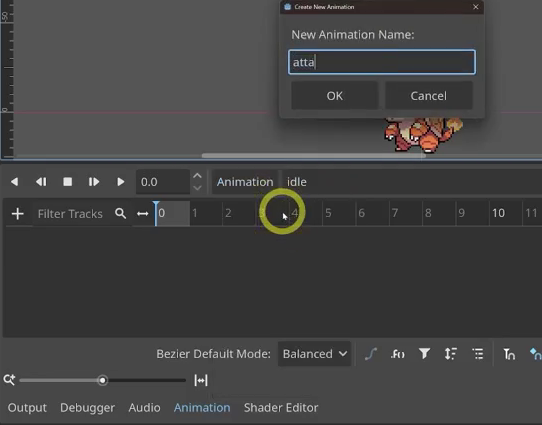Viewport: 542px width, 425px height.
Task: Focus the Filter Tracks search field
Action: (x=82, y=214)
